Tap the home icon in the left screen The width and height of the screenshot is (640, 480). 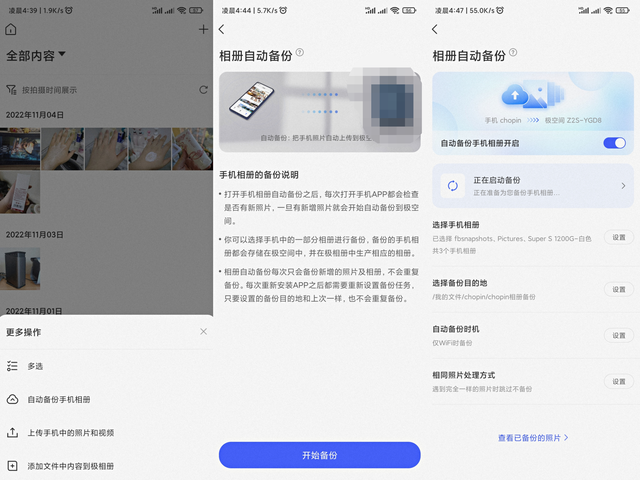click(x=11, y=29)
